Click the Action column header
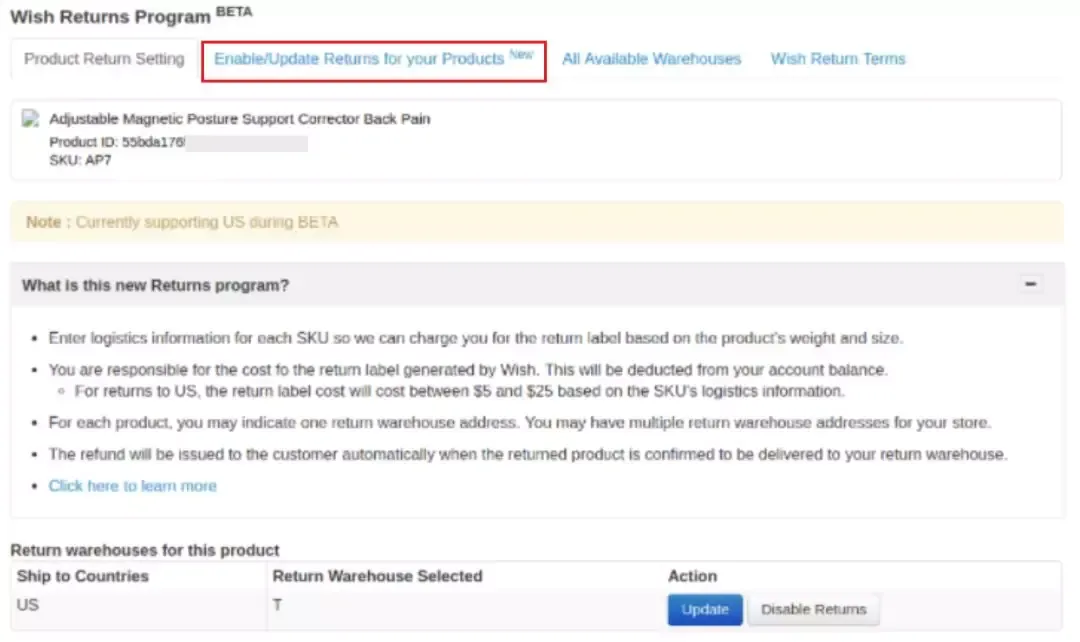This screenshot has width=1080, height=642. pos(692,576)
